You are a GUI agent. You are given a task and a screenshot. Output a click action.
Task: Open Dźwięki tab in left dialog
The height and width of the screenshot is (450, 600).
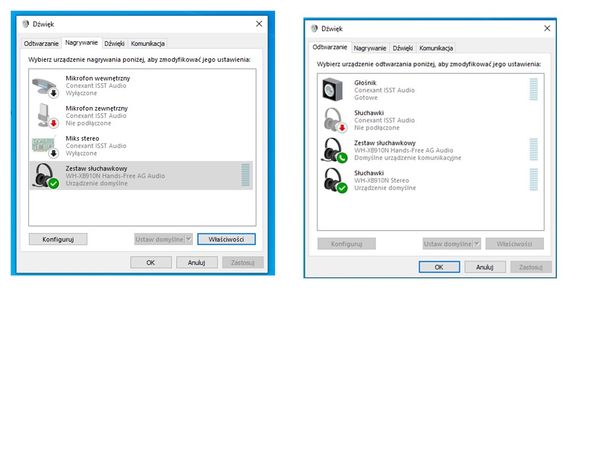tap(114, 43)
